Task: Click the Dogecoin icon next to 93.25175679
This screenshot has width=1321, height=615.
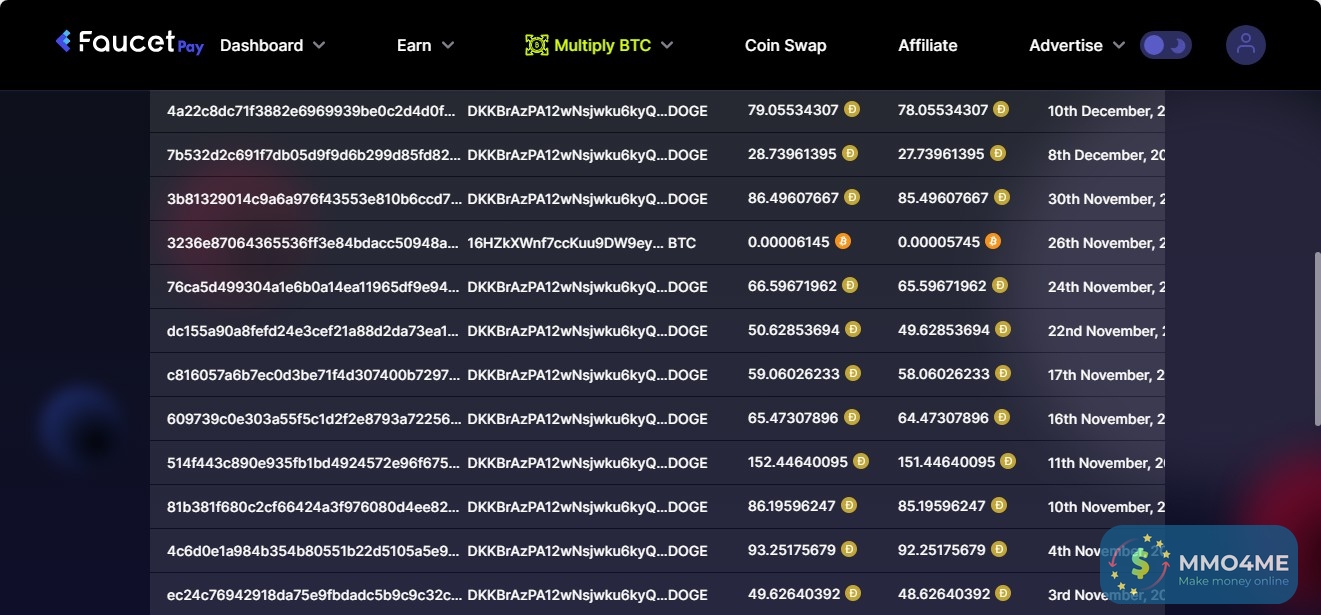Action: click(849, 550)
